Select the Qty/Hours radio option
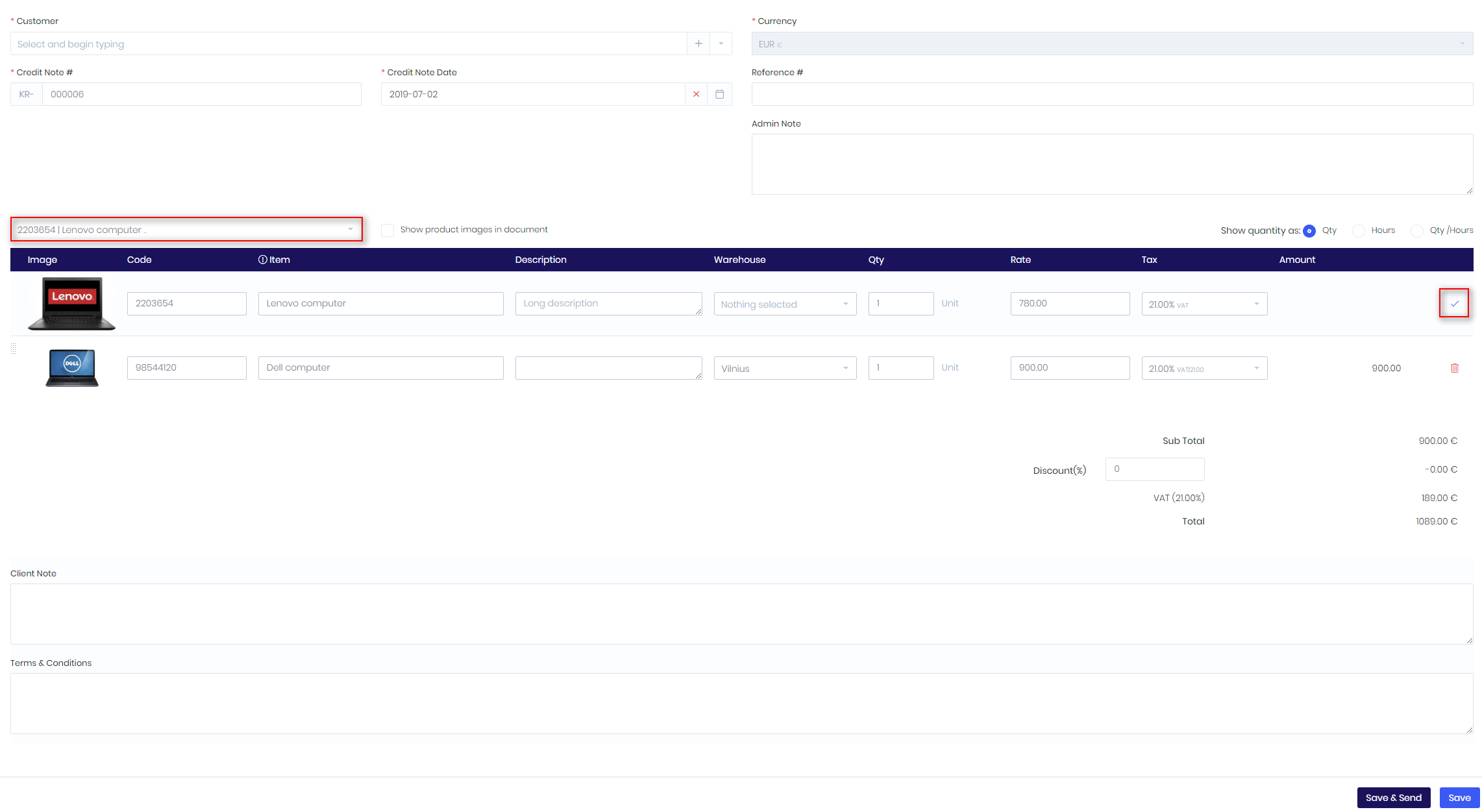Screen dimensions: 1482x812 click(1417, 231)
